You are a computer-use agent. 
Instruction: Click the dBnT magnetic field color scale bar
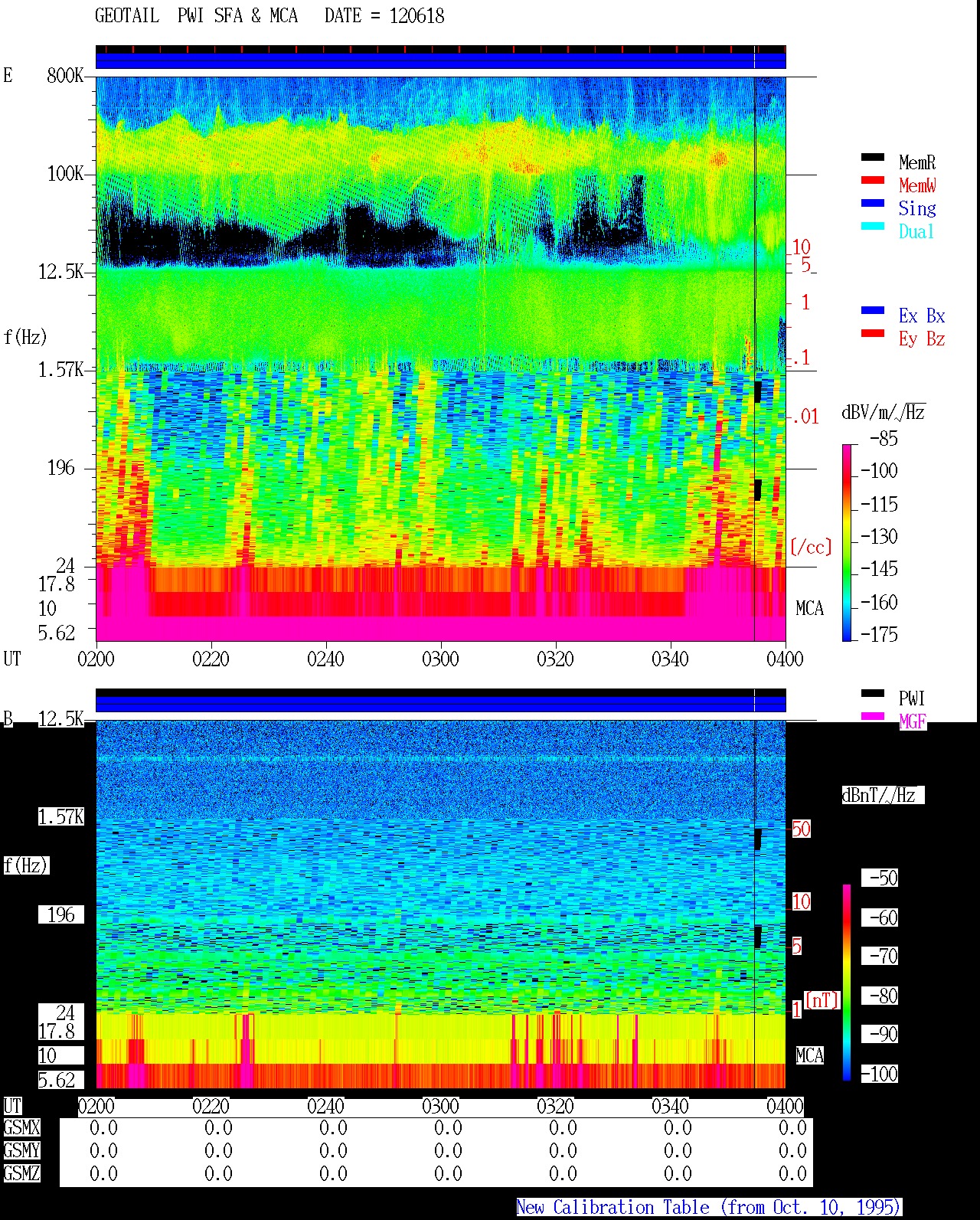click(847, 983)
